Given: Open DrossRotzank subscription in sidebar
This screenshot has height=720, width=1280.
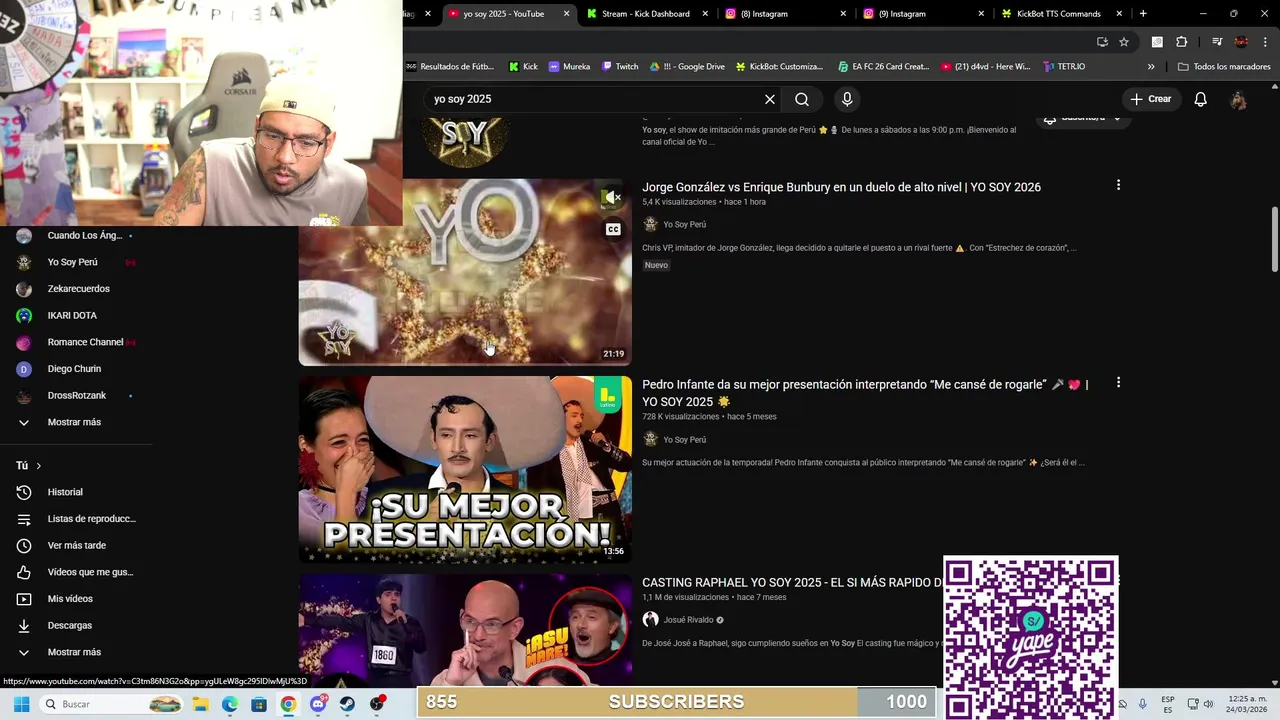Looking at the screenshot, I should (x=76, y=396).
